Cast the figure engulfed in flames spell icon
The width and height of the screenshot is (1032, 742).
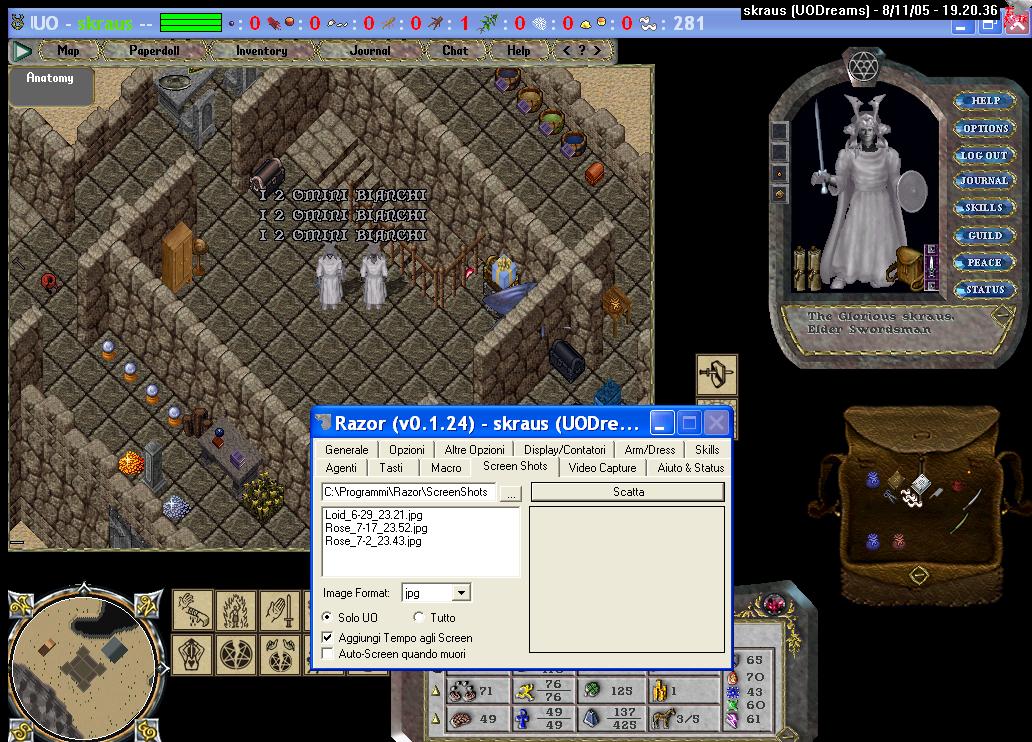click(x=236, y=610)
